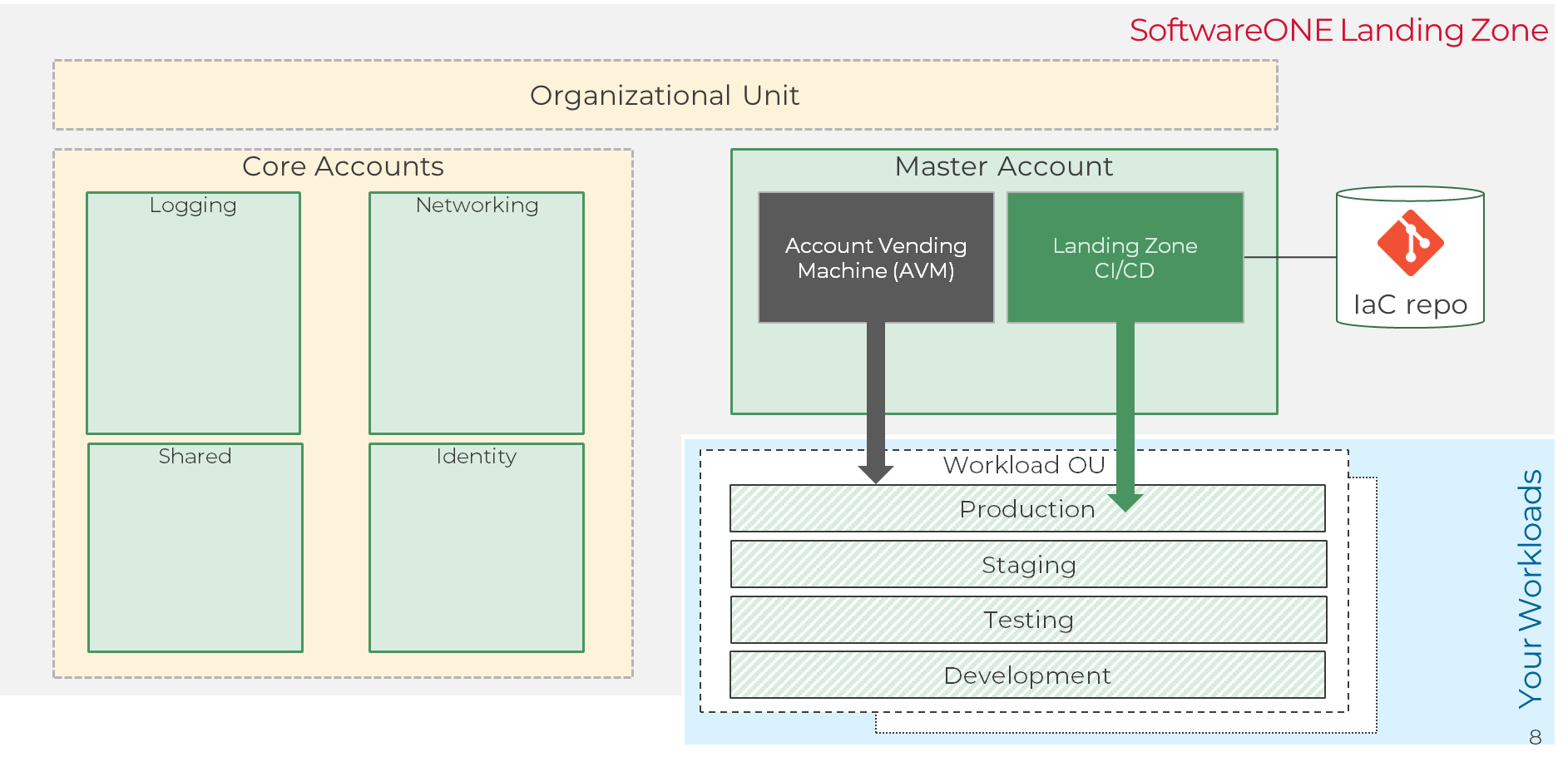Select the Your Workloads vertical text
The width and height of the screenshot is (1568, 762).
1531,589
